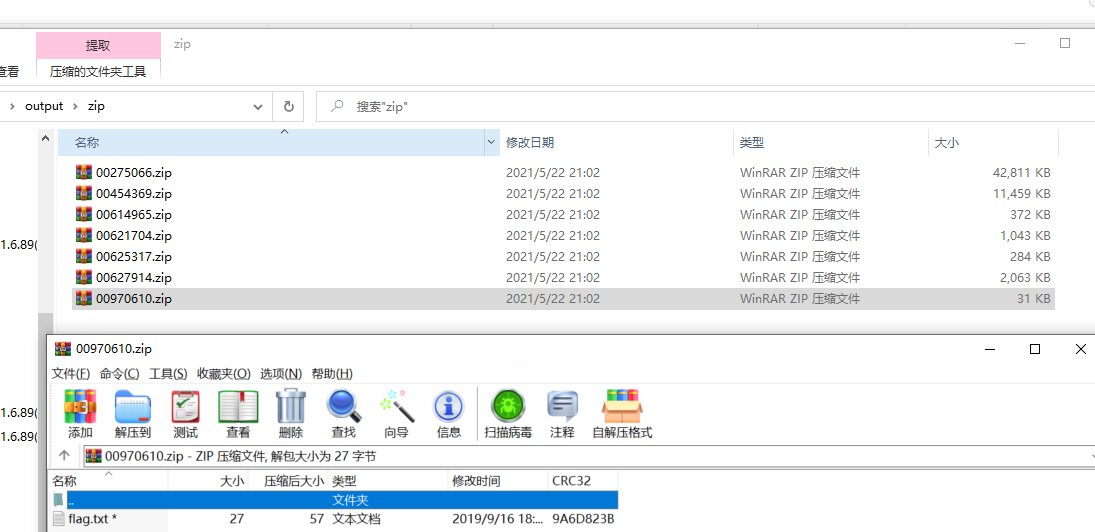Click the zip breadcrumb folder
Image resolution: width=1095 pixels, height=532 pixels.
96,106
